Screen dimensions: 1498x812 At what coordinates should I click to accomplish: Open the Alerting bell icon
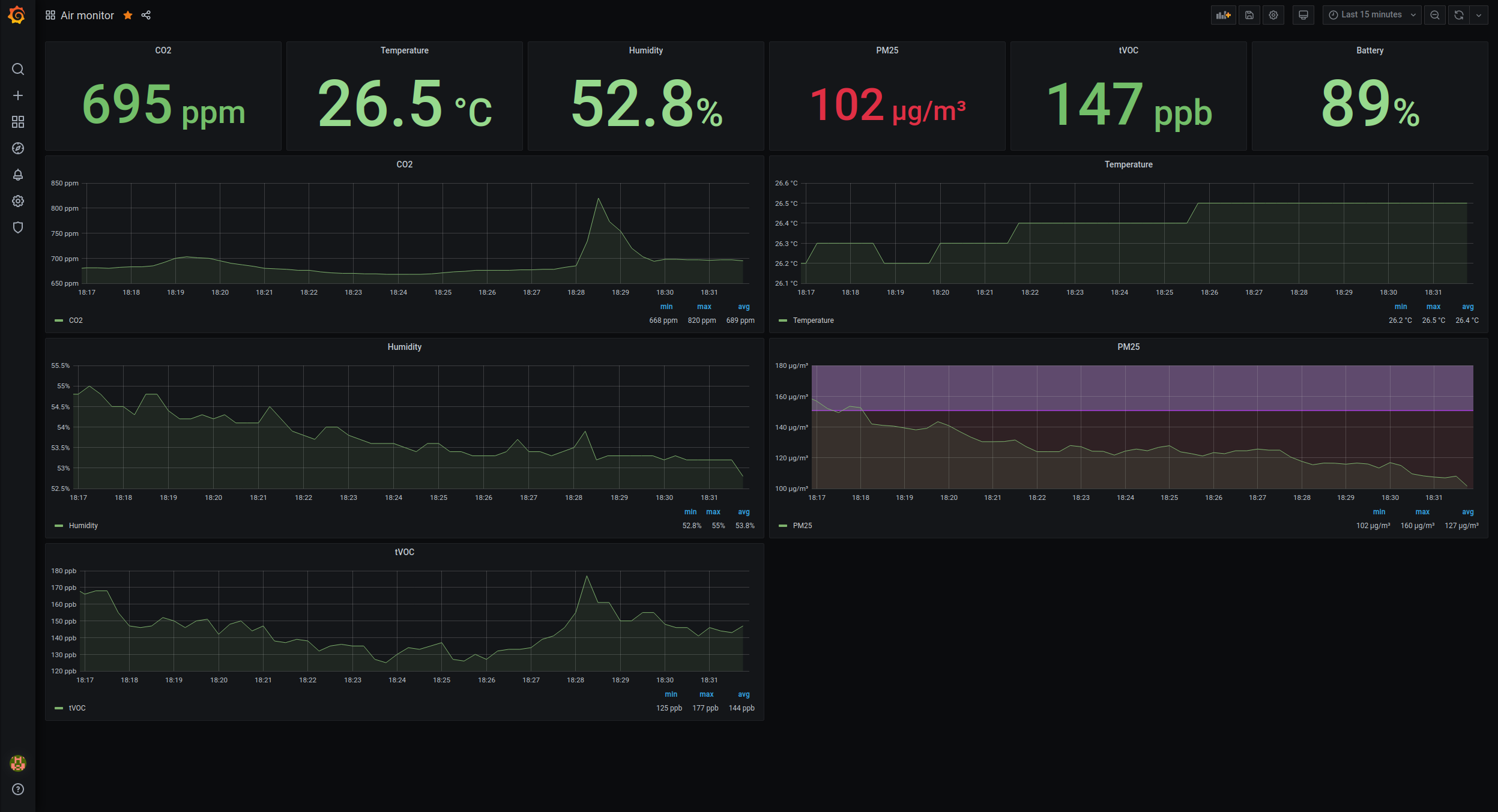pos(18,175)
